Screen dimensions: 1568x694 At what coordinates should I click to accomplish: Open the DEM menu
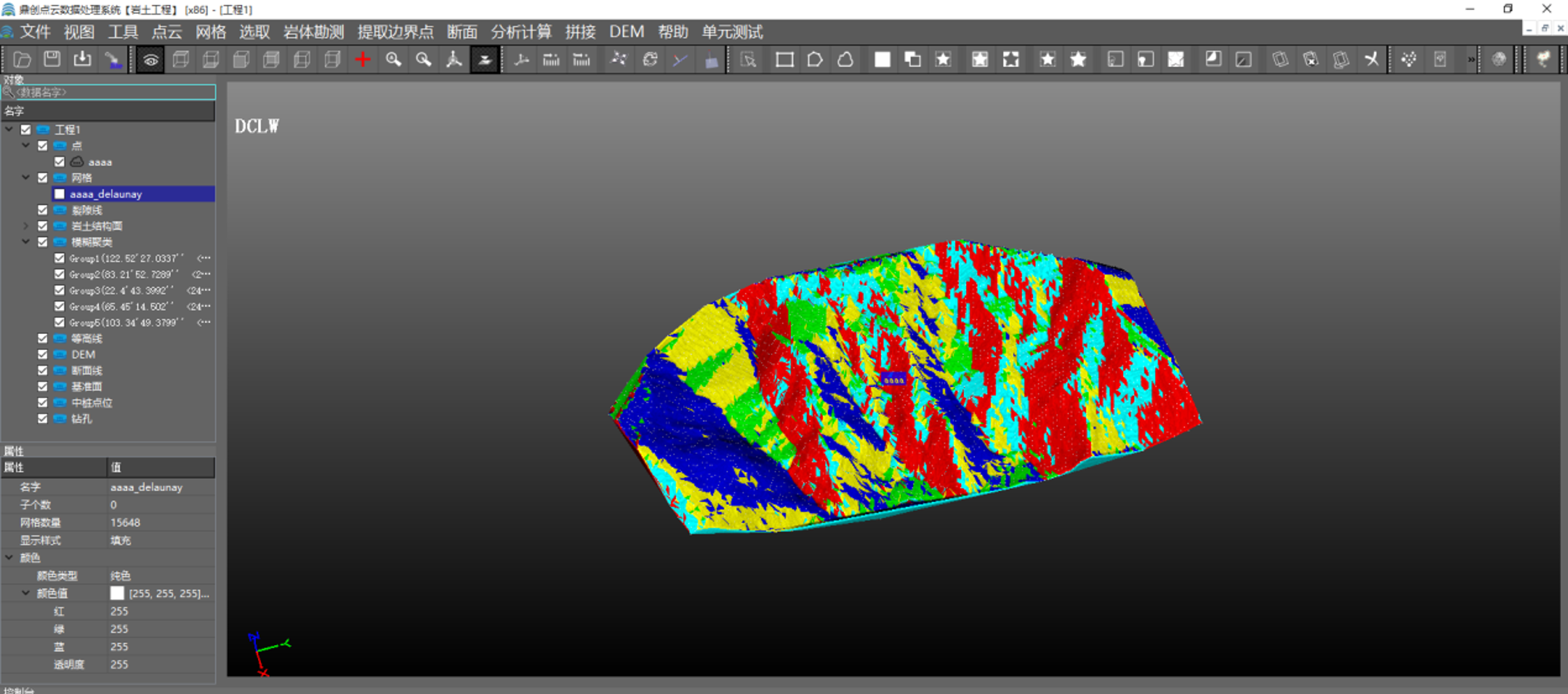(x=626, y=32)
